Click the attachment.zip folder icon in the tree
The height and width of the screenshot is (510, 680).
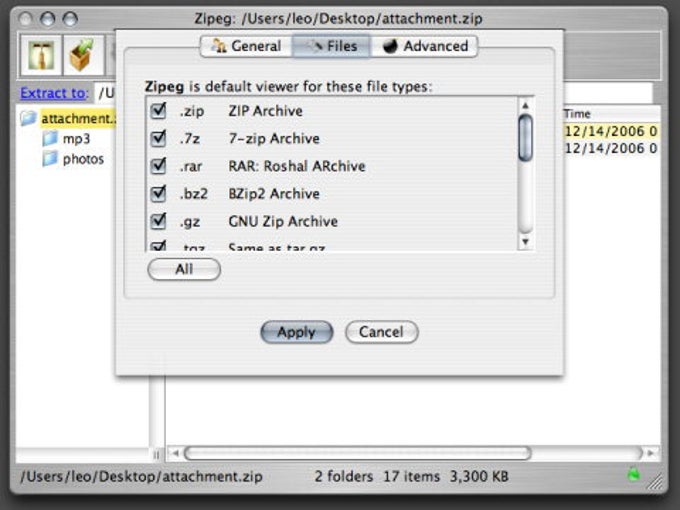coord(29,118)
